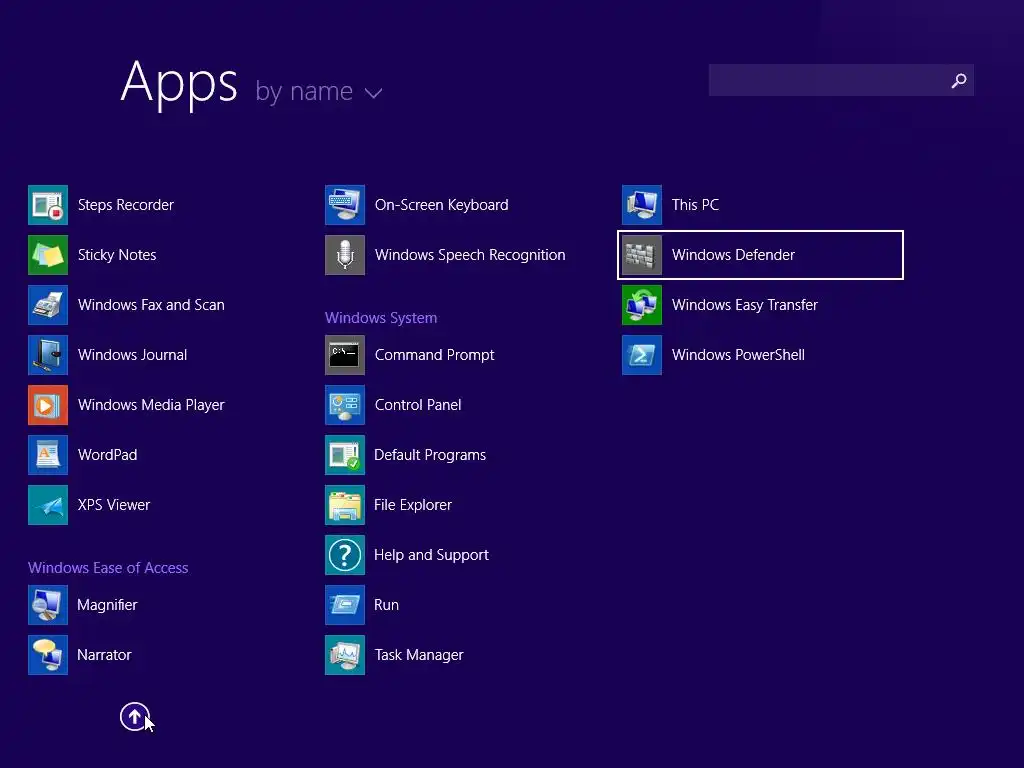Open Control Panel icon
Image resolution: width=1024 pixels, height=768 pixels.
click(345, 405)
